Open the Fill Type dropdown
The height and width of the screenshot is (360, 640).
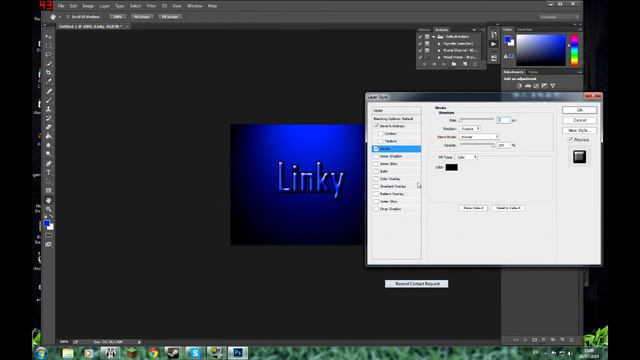click(466, 157)
